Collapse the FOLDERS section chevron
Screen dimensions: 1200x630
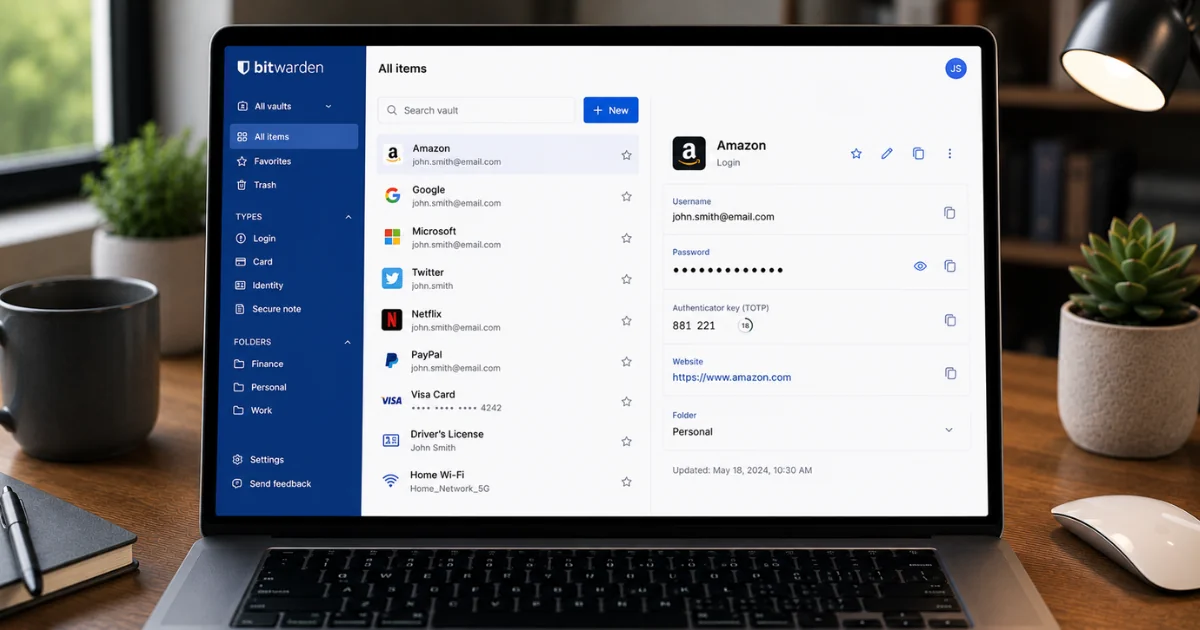(x=348, y=342)
